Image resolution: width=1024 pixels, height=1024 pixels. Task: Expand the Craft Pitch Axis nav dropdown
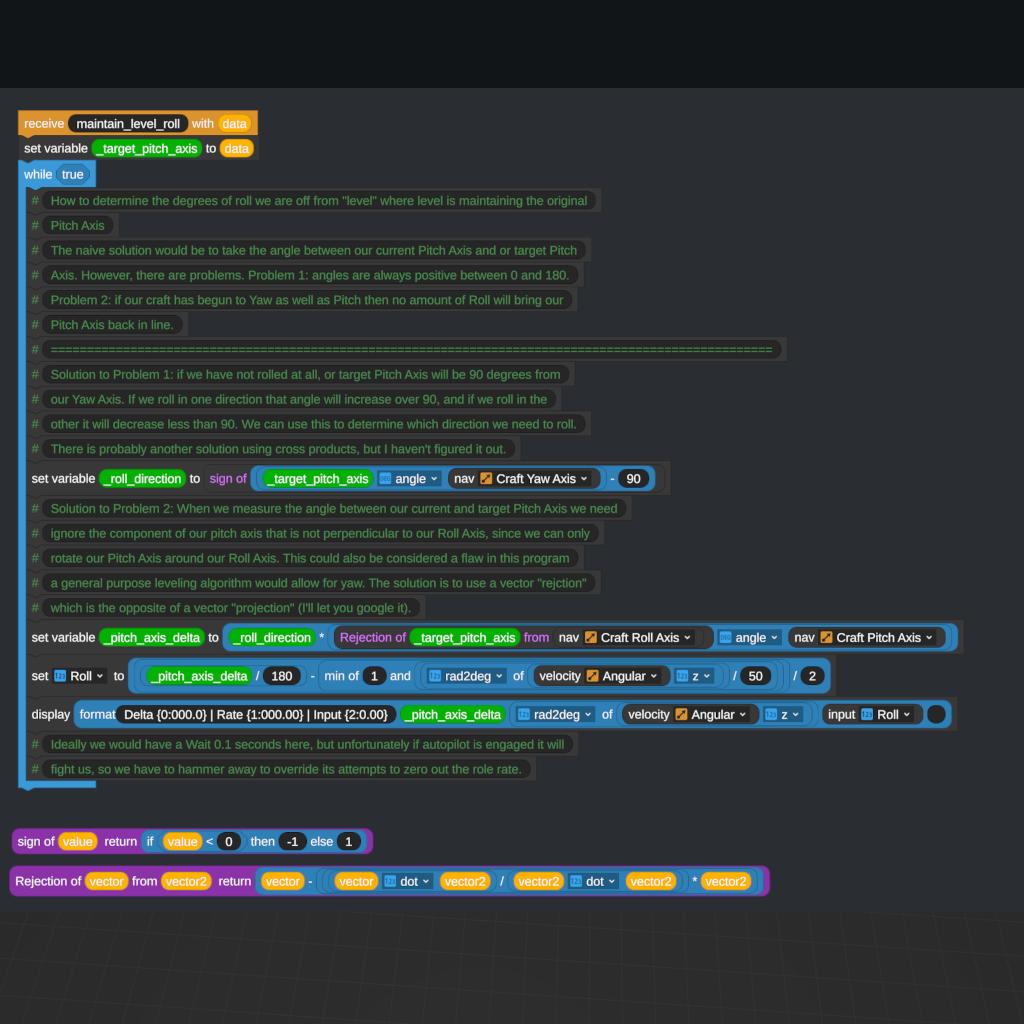click(x=928, y=638)
